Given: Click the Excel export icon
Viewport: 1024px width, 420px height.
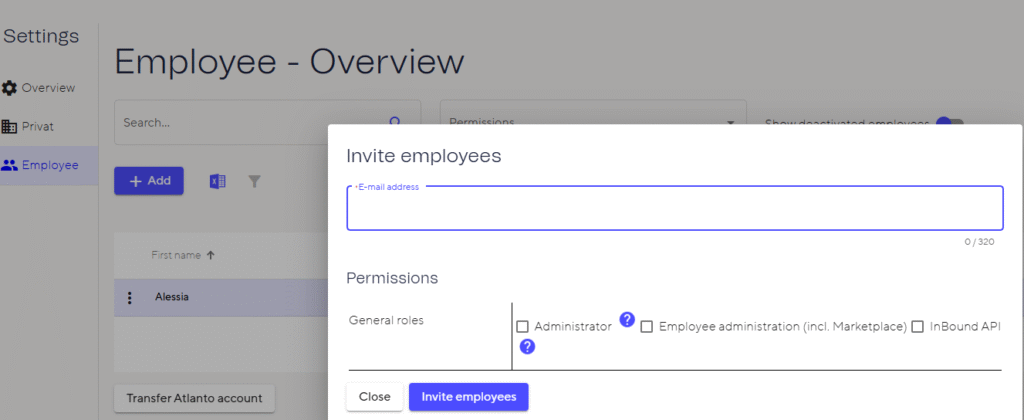Looking at the screenshot, I should tap(217, 181).
